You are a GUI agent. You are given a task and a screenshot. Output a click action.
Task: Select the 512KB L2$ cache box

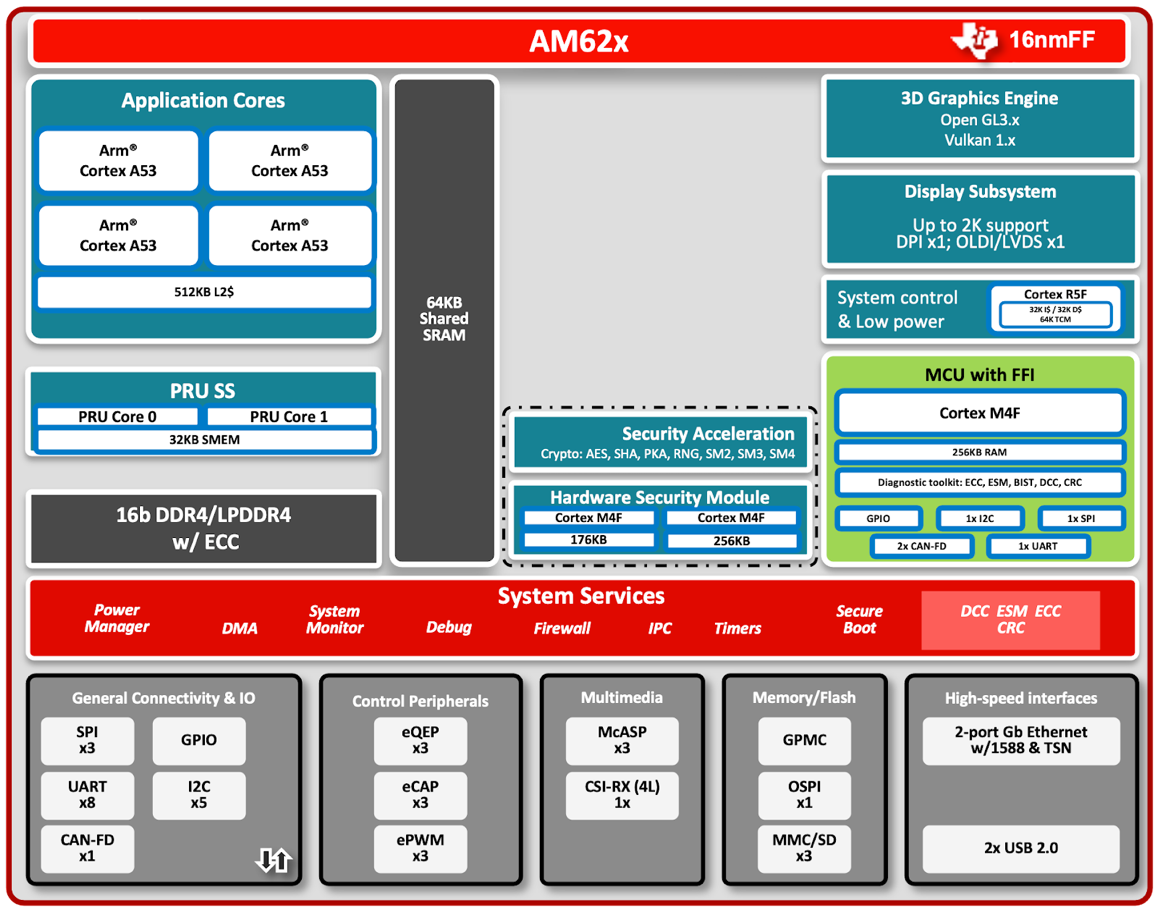coord(204,292)
